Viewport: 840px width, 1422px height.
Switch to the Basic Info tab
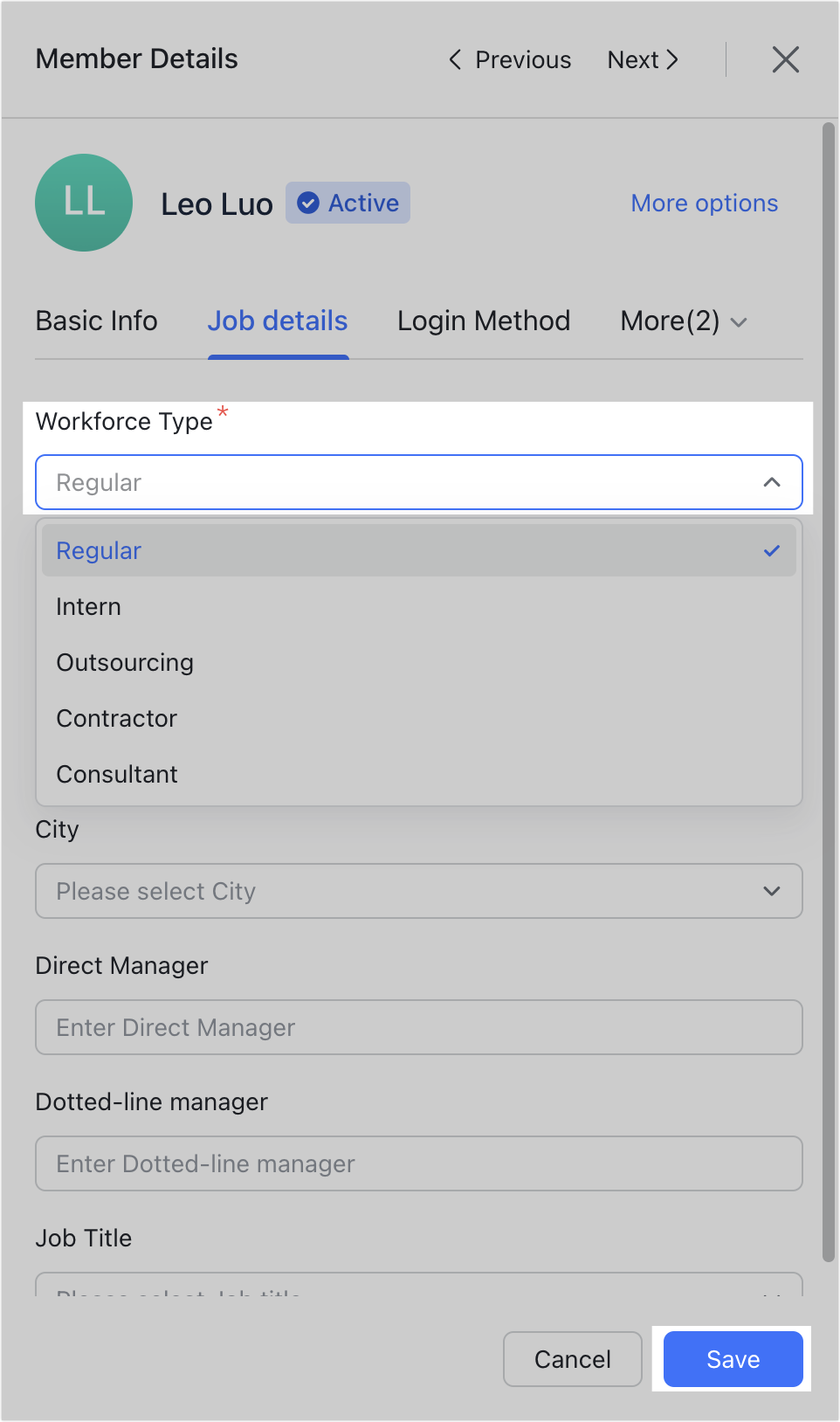(x=96, y=321)
